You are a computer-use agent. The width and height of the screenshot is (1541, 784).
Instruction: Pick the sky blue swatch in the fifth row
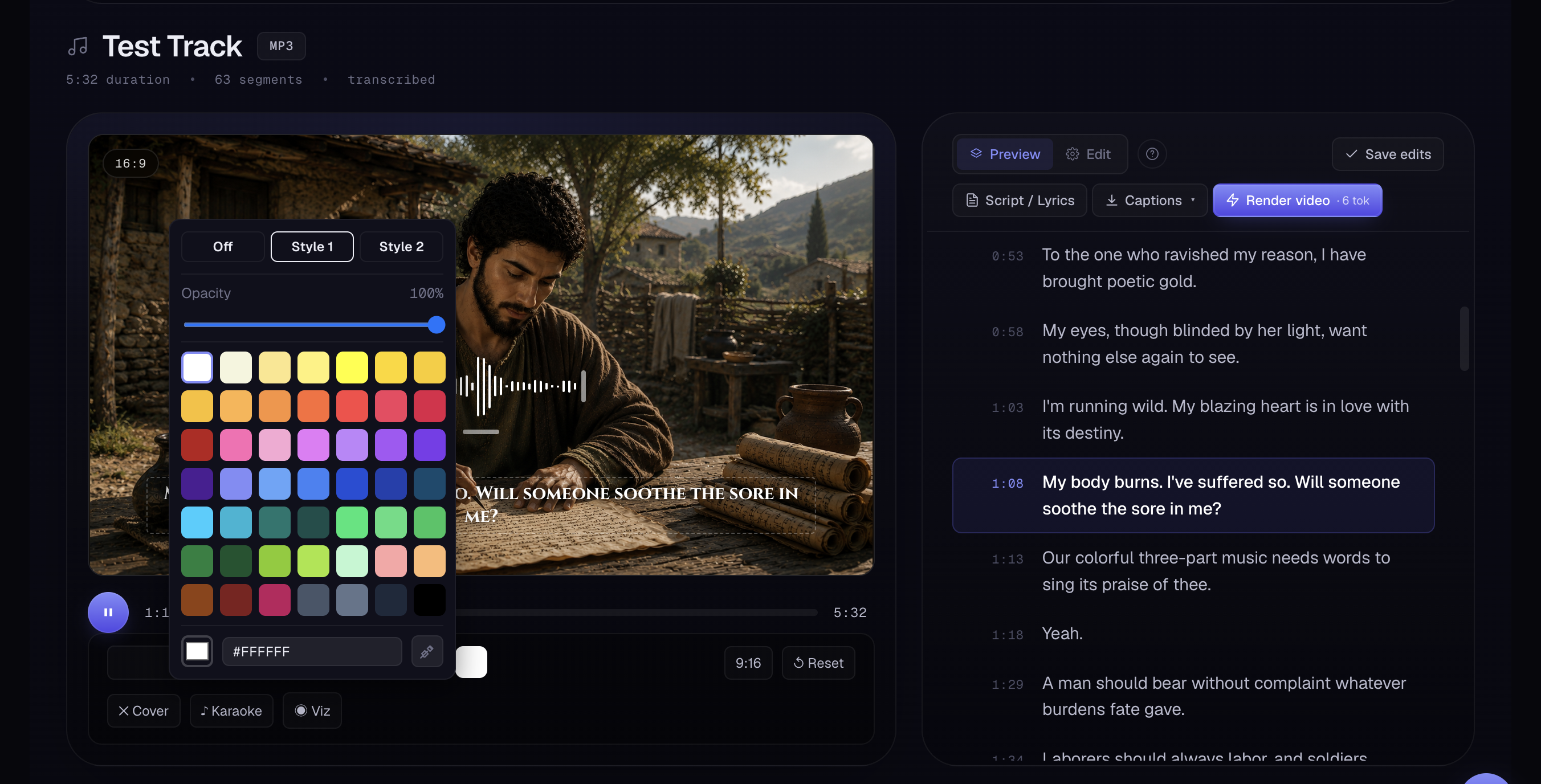(197, 522)
